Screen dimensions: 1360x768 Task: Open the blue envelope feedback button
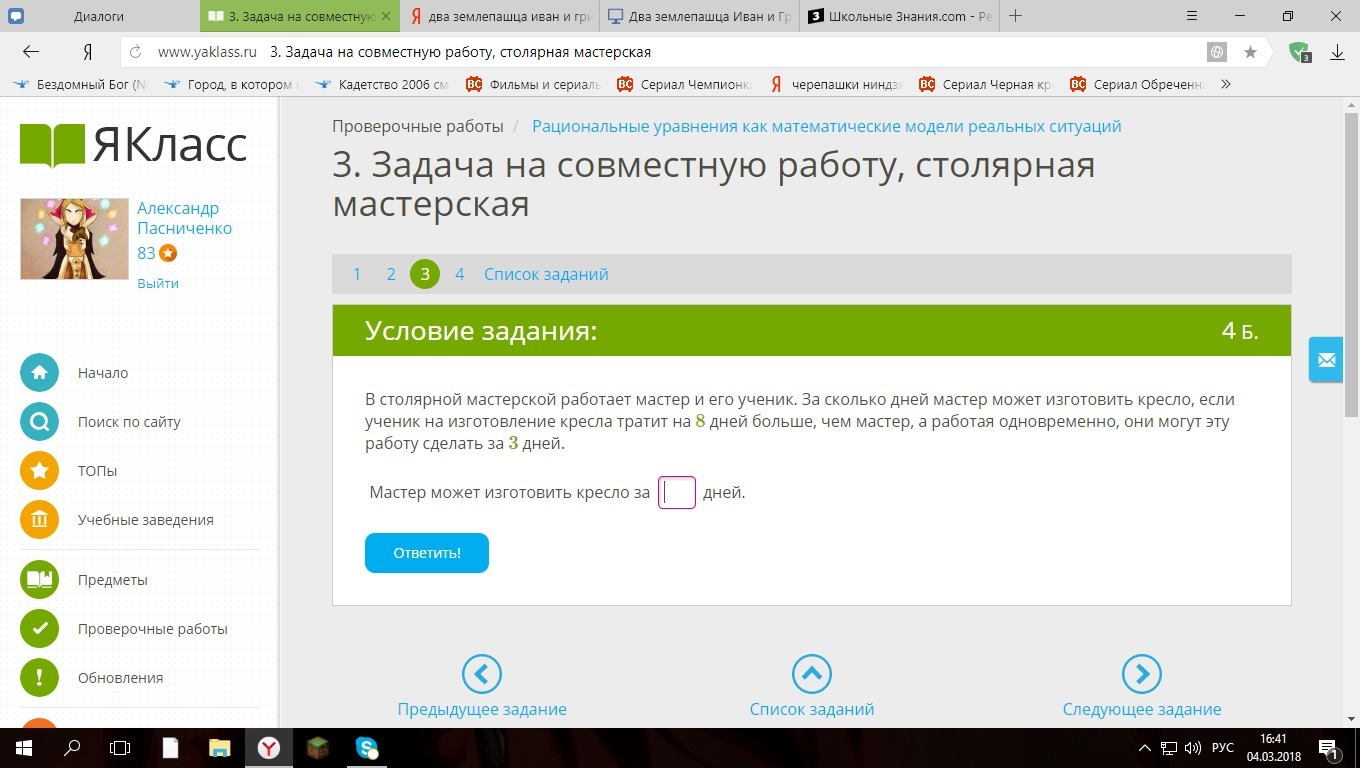pyautogui.click(x=1326, y=360)
